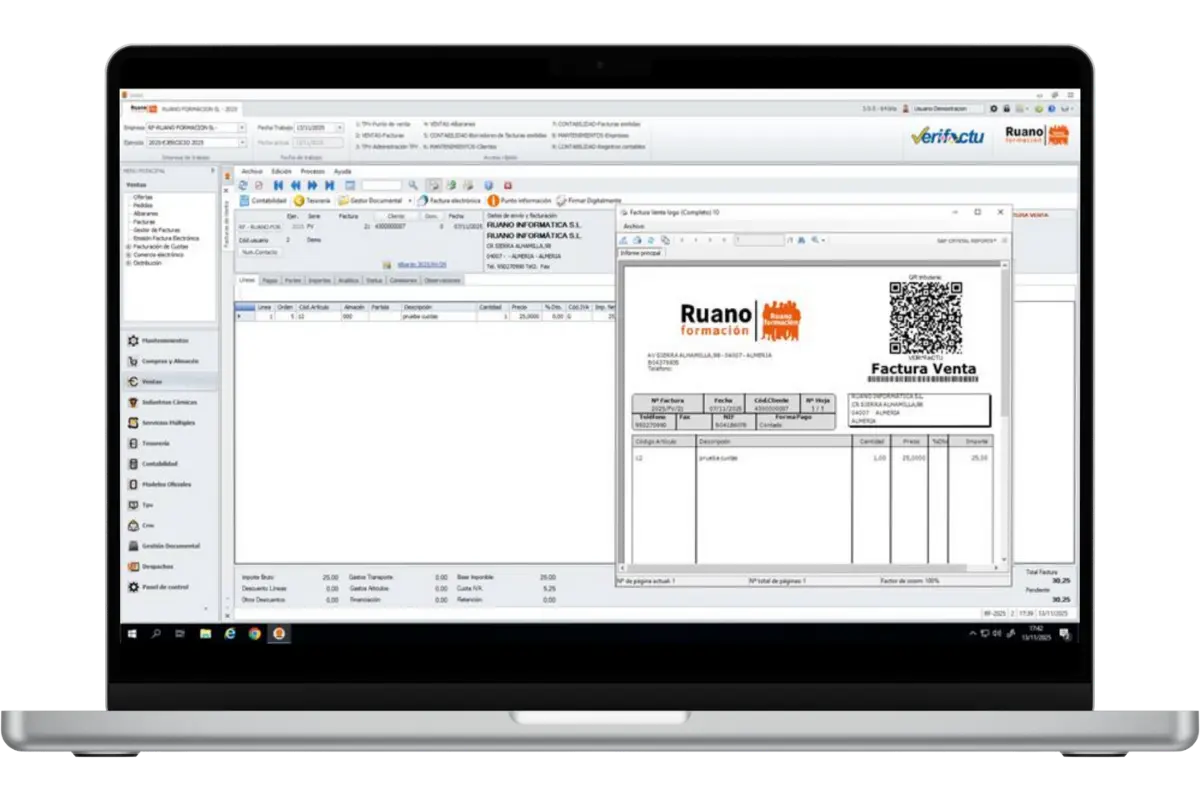Open the Ejercicio dropdown

pos(242,143)
